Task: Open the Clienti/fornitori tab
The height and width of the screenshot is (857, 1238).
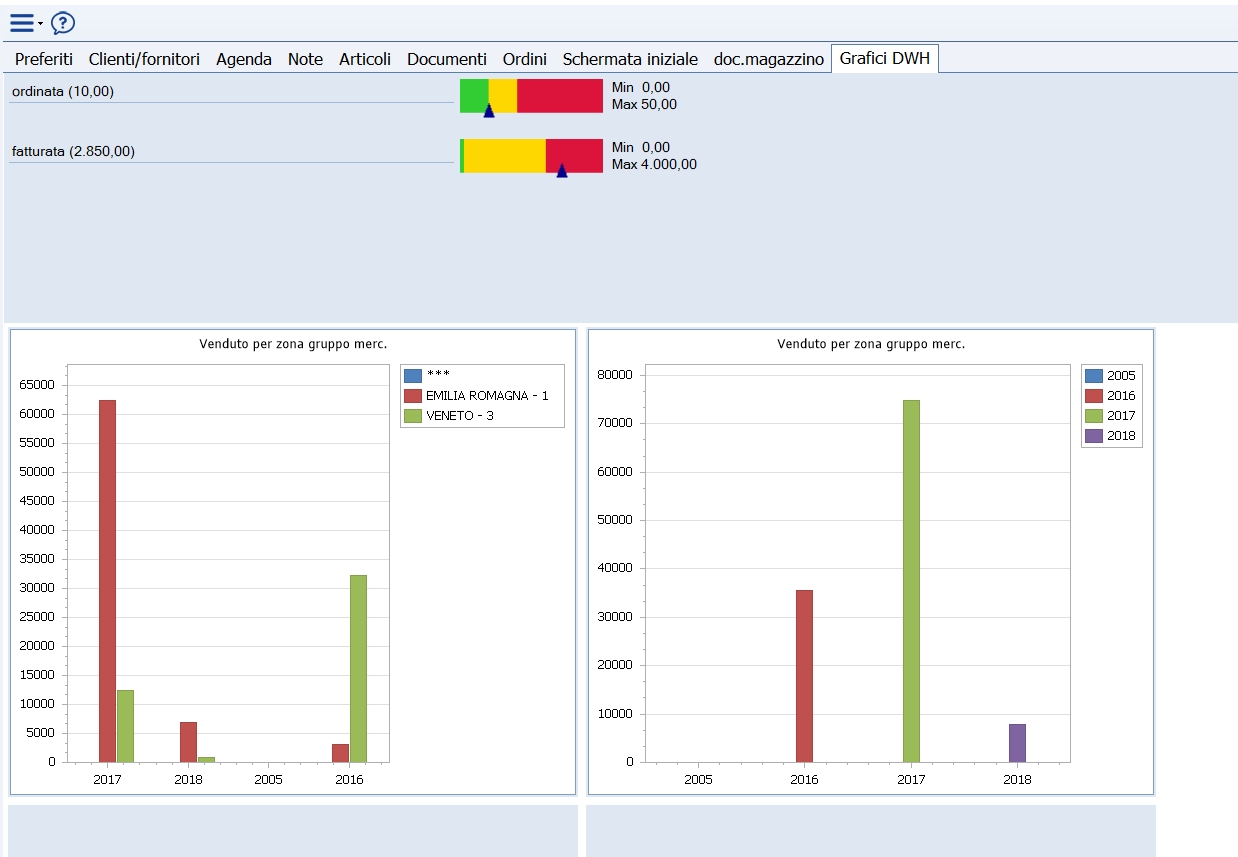Action: coord(144,59)
